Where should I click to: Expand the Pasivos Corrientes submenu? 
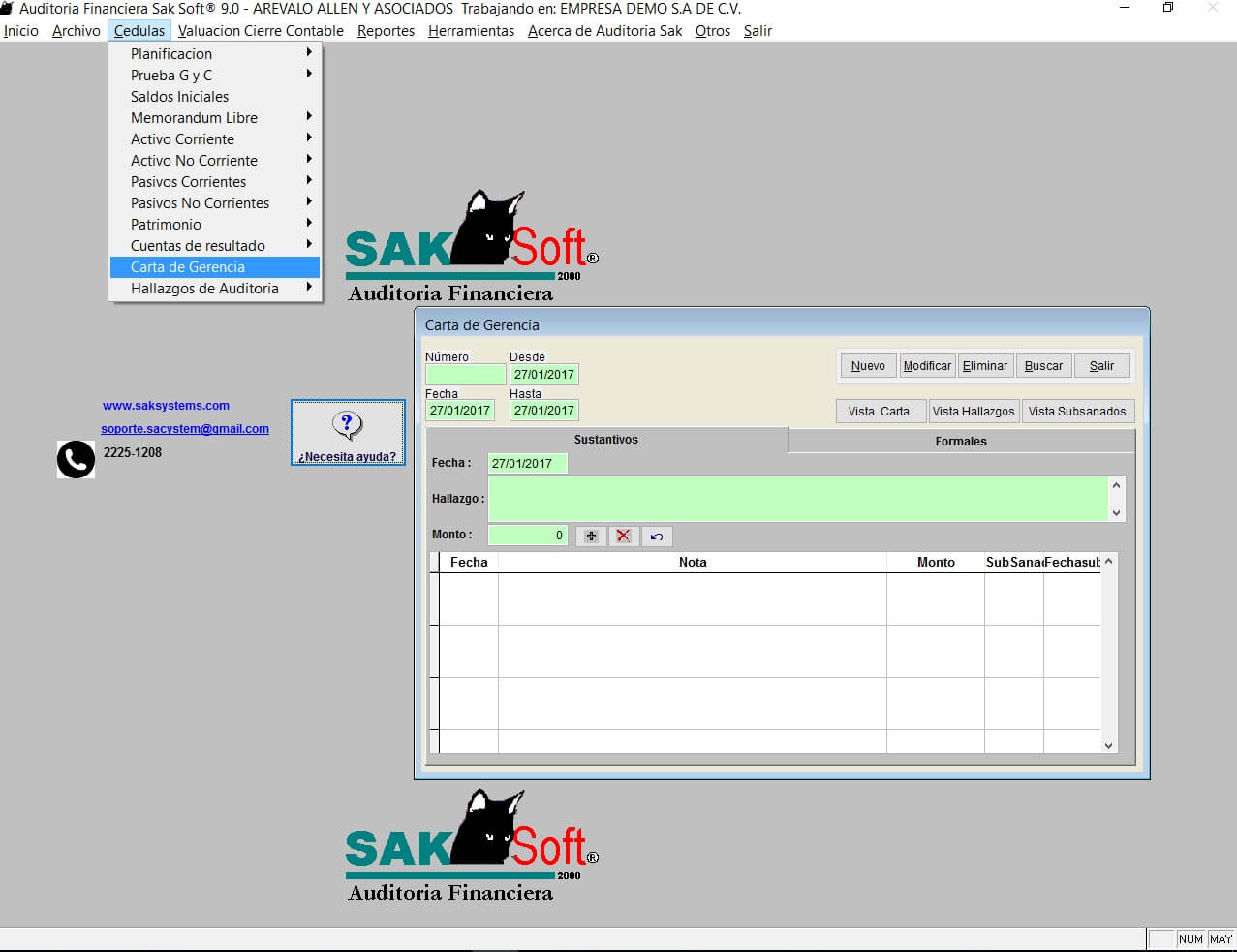tap(215, 182)
